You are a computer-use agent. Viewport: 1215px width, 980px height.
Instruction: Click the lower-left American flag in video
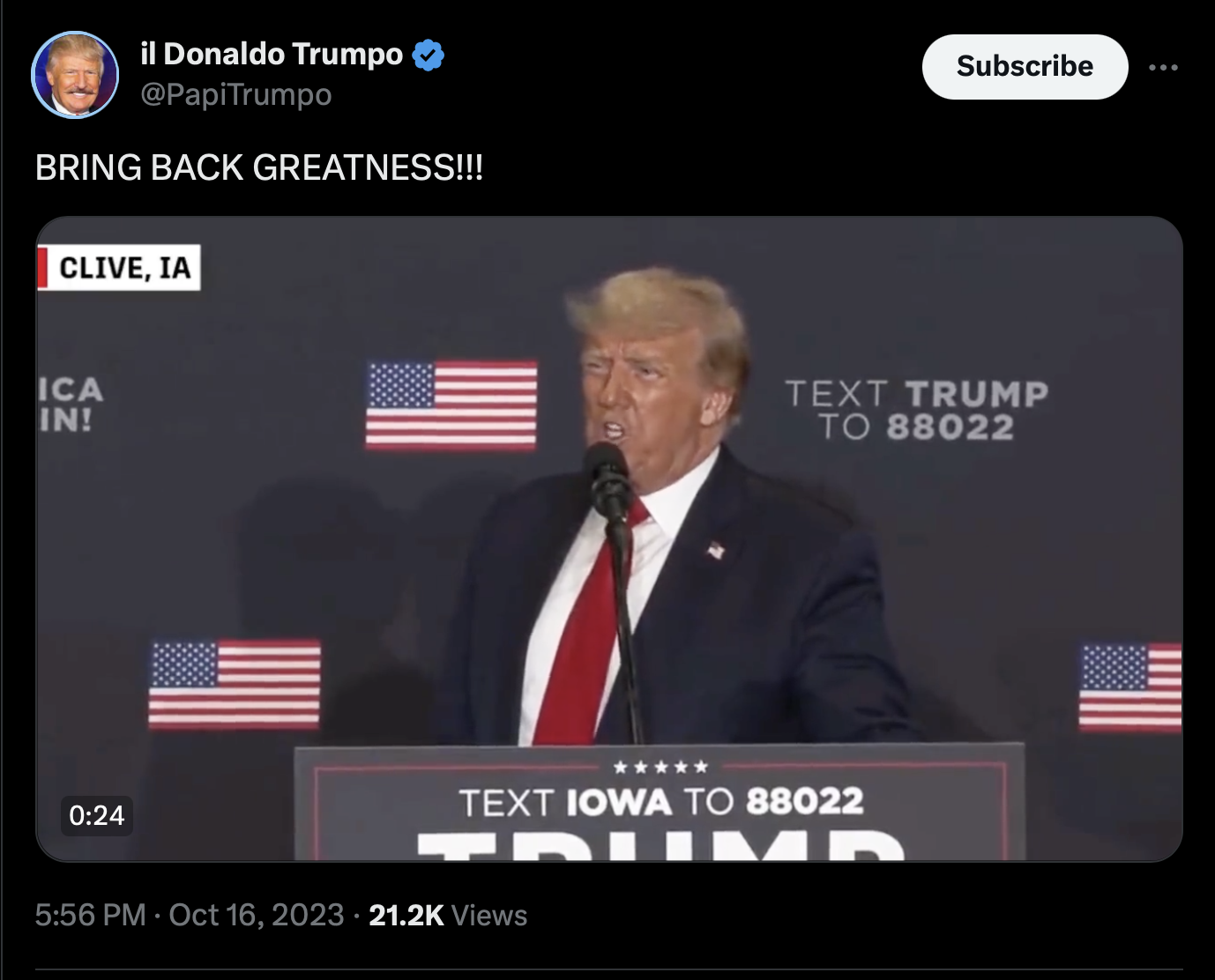pyautogui.click(x=235, y=684)
